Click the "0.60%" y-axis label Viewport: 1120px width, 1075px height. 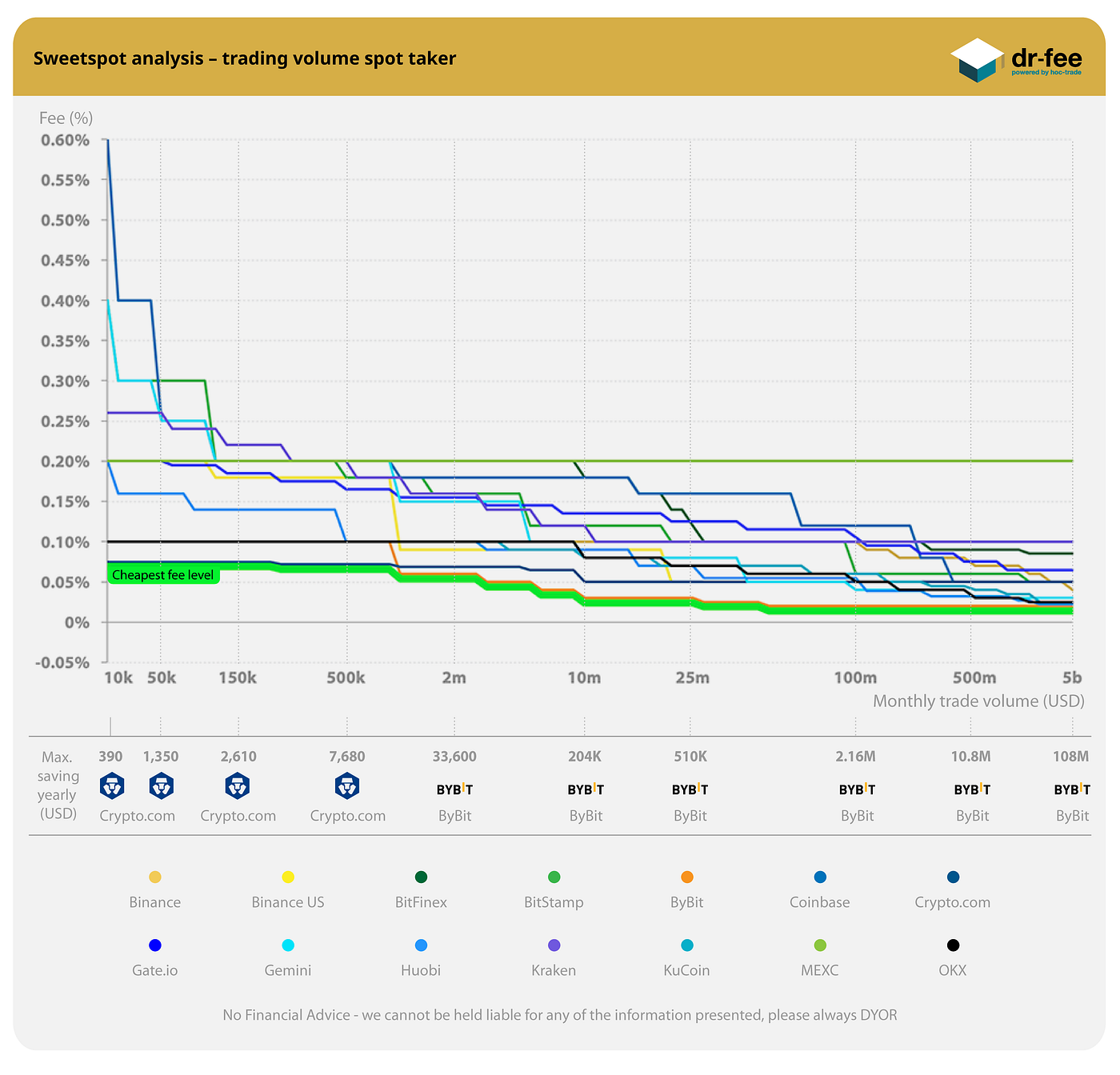(66, 141)
